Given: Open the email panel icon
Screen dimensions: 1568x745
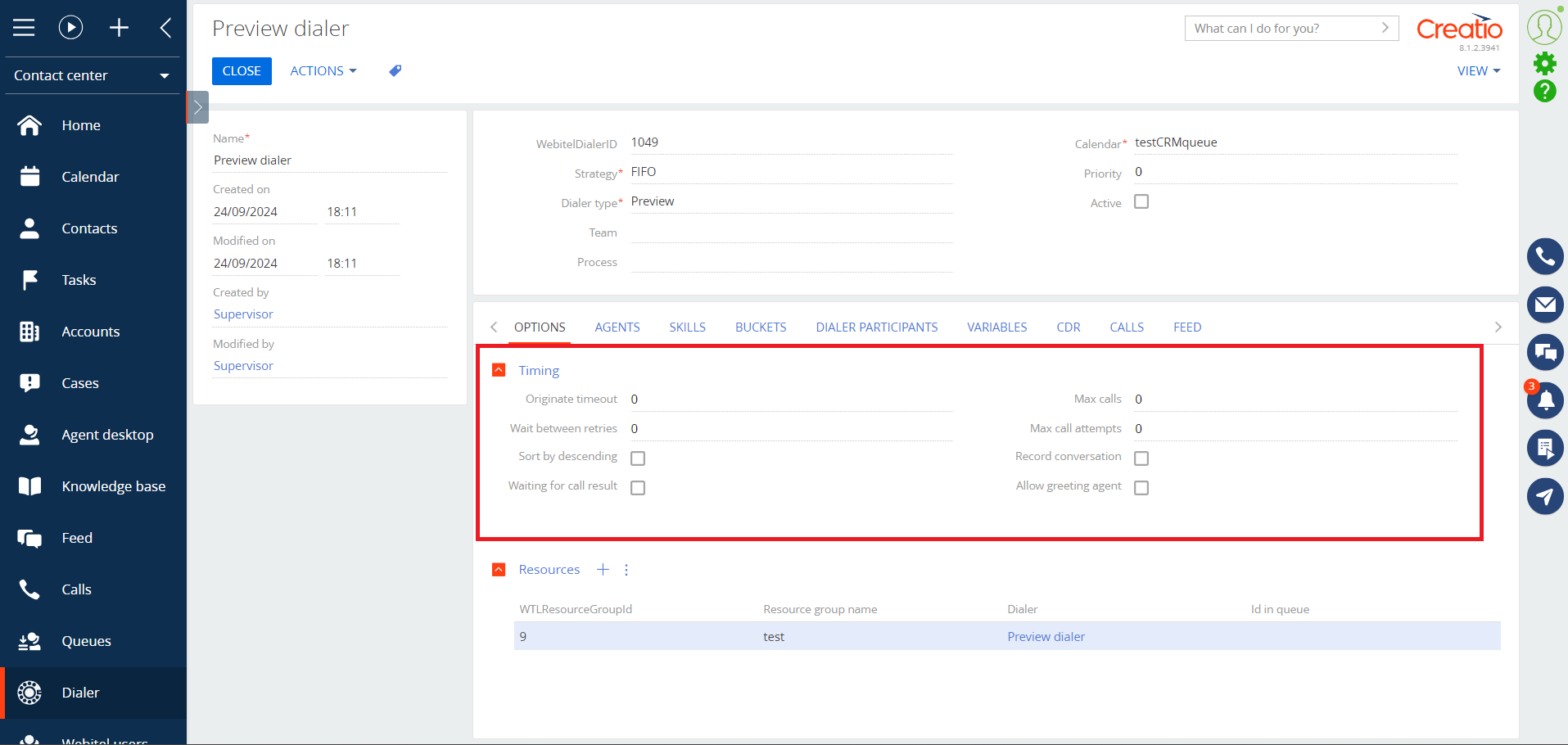Looking at the screenshot, I should (x=1545, y=305).
